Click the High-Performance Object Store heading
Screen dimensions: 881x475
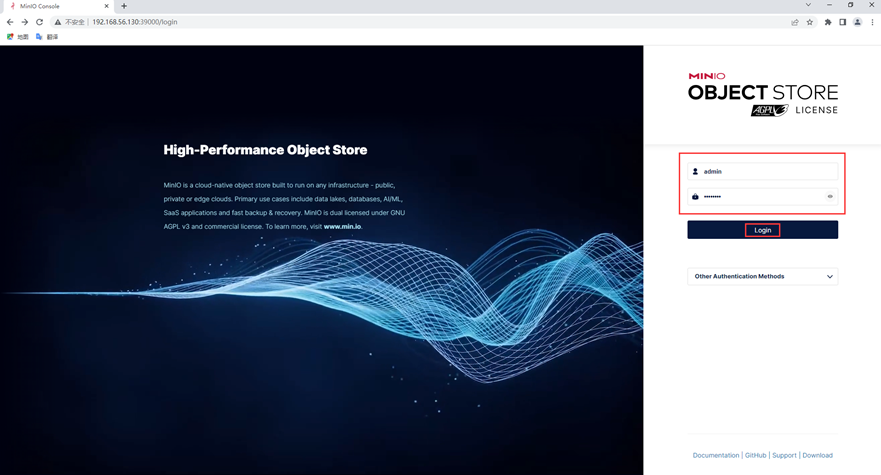265,150
